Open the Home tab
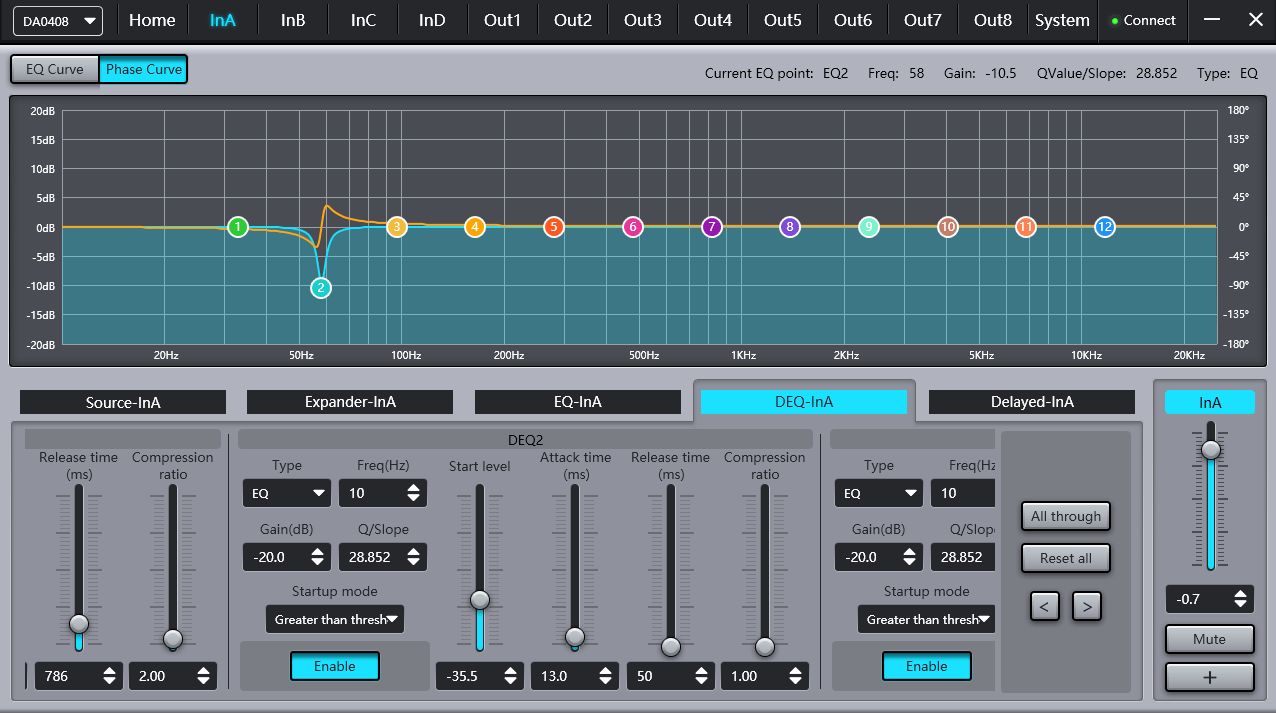The width and height of the screenshot is (1276, 713). point(152,20)
